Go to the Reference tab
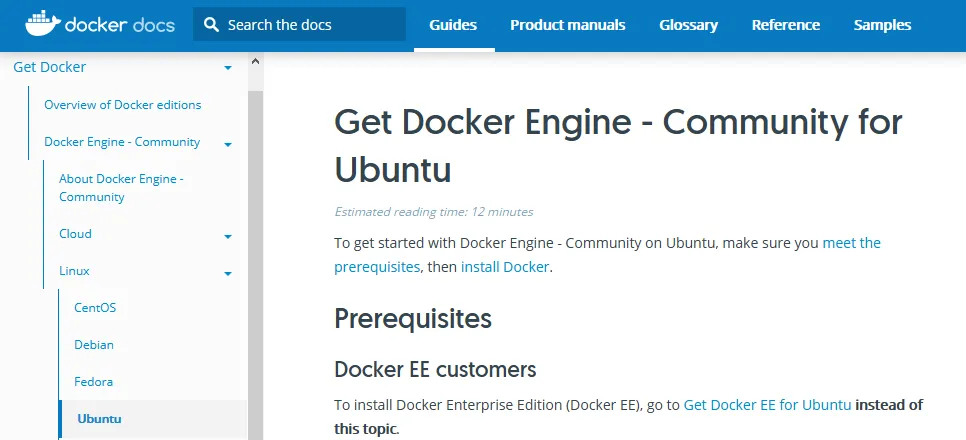966x440 pixels. pos(785,25)
